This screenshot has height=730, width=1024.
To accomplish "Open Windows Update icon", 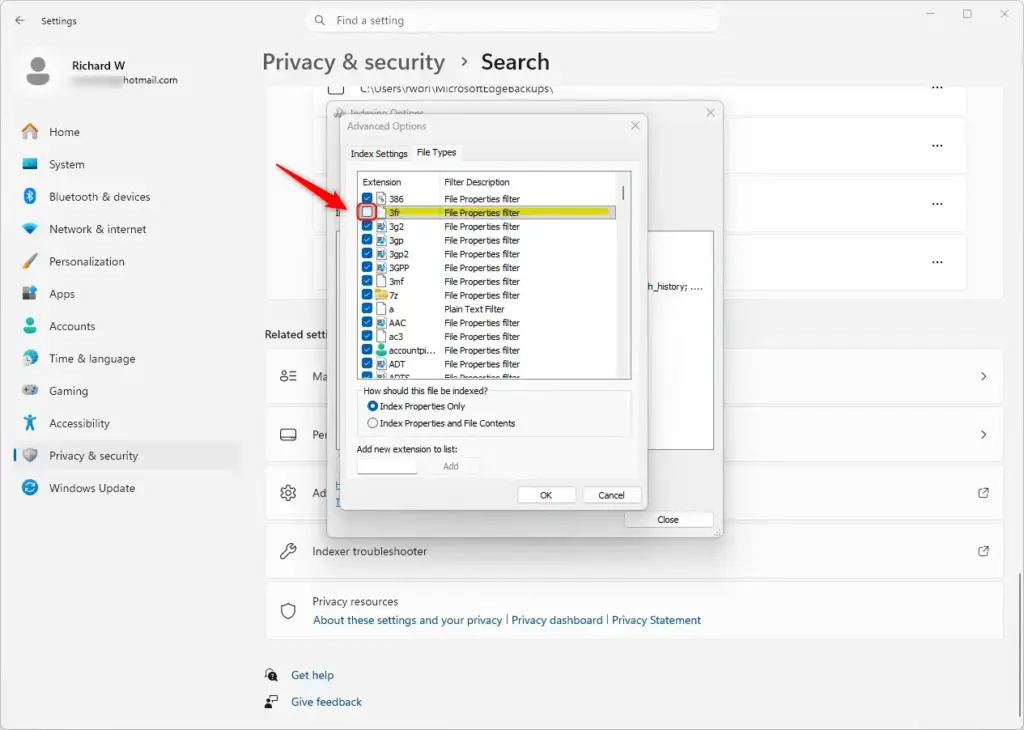I will pos(30,488).
